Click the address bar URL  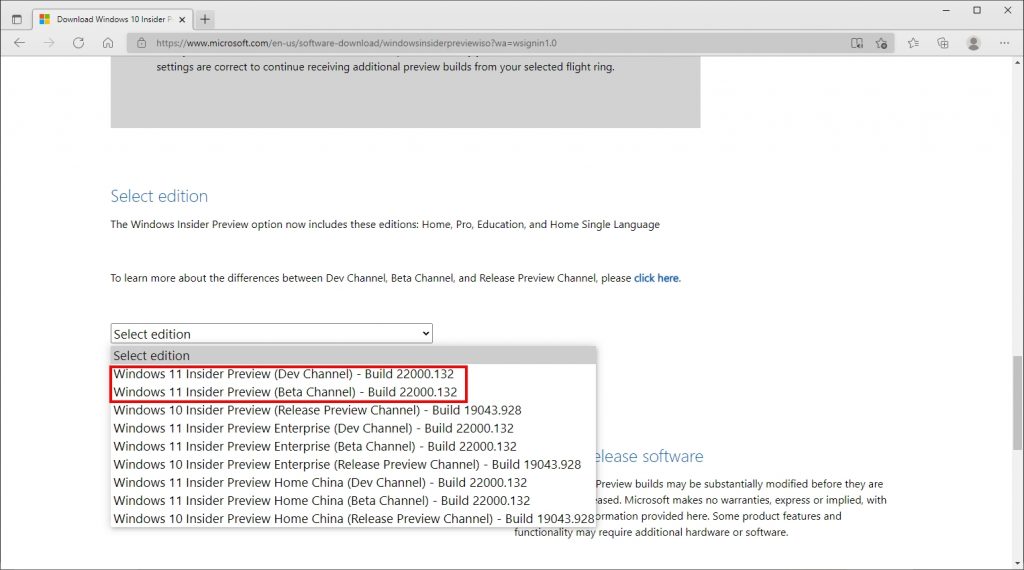pyautogui.click(x=356, y=43)
